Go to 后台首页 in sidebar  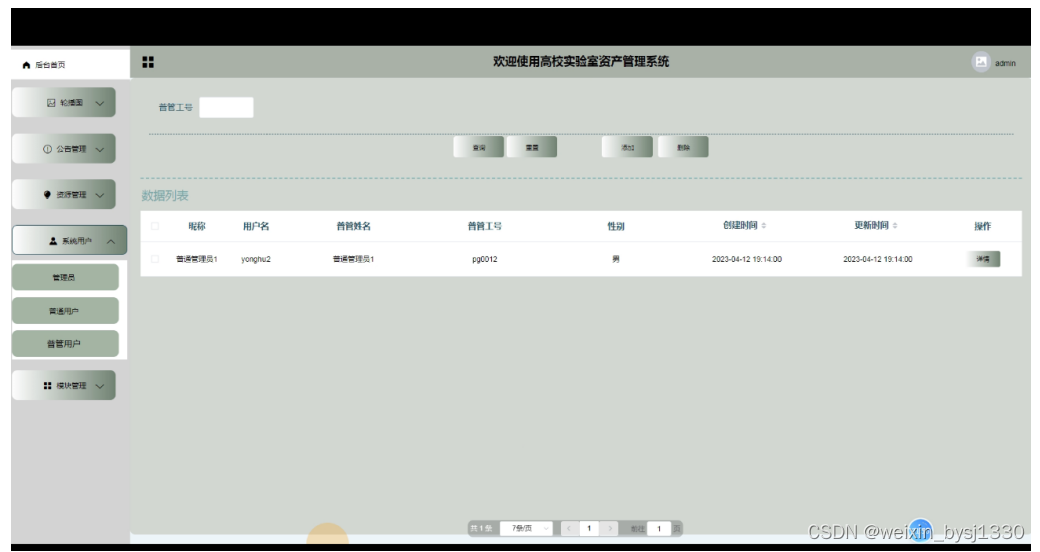[x=70, y=64]
